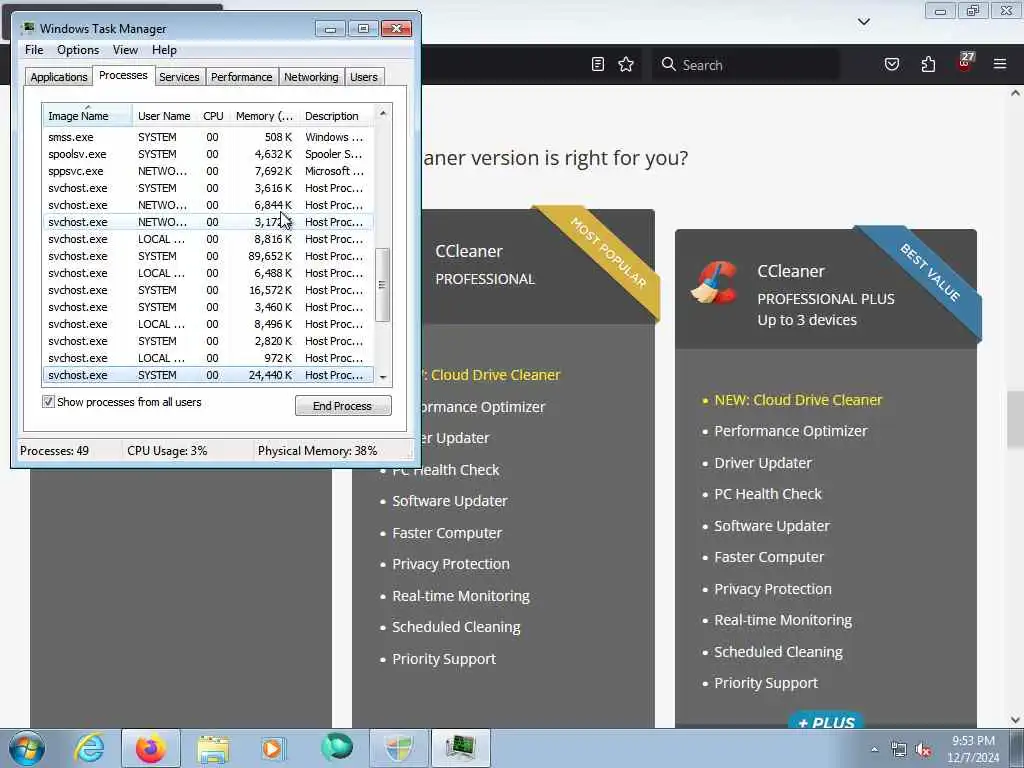Select the smss.exe process row
This screenshot has width=1024, height=768.
click(x=208, y=137)
